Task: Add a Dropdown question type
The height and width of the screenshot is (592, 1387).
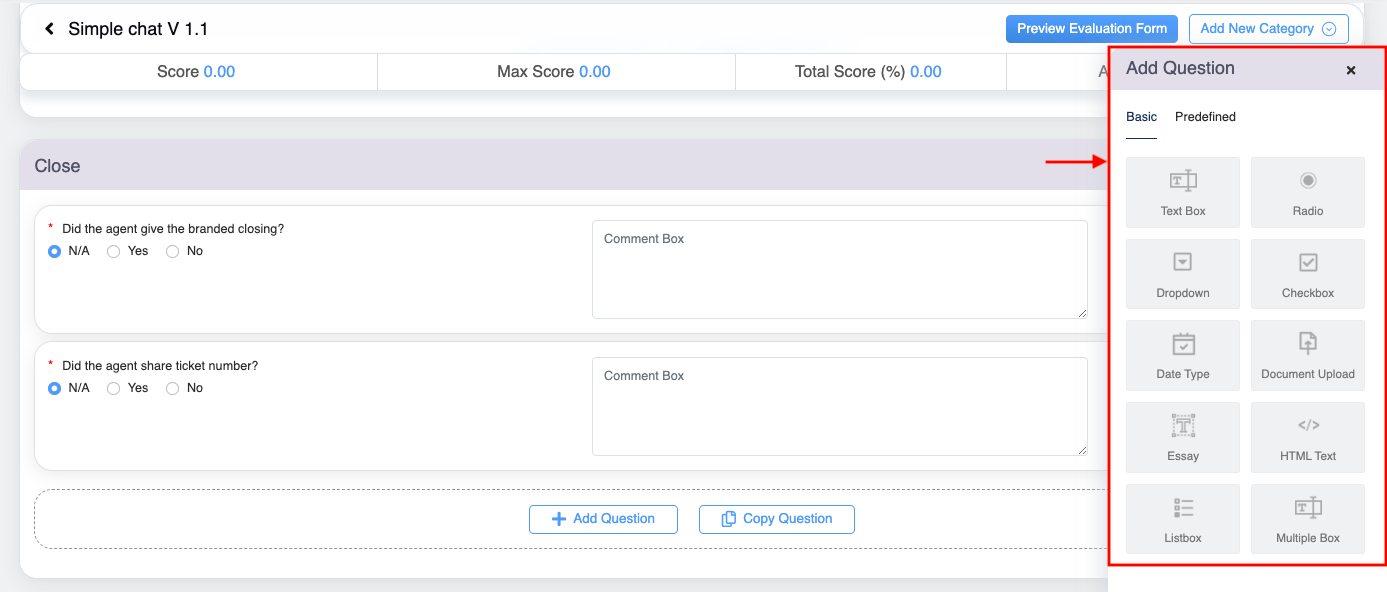Action: coord(1182,274)
